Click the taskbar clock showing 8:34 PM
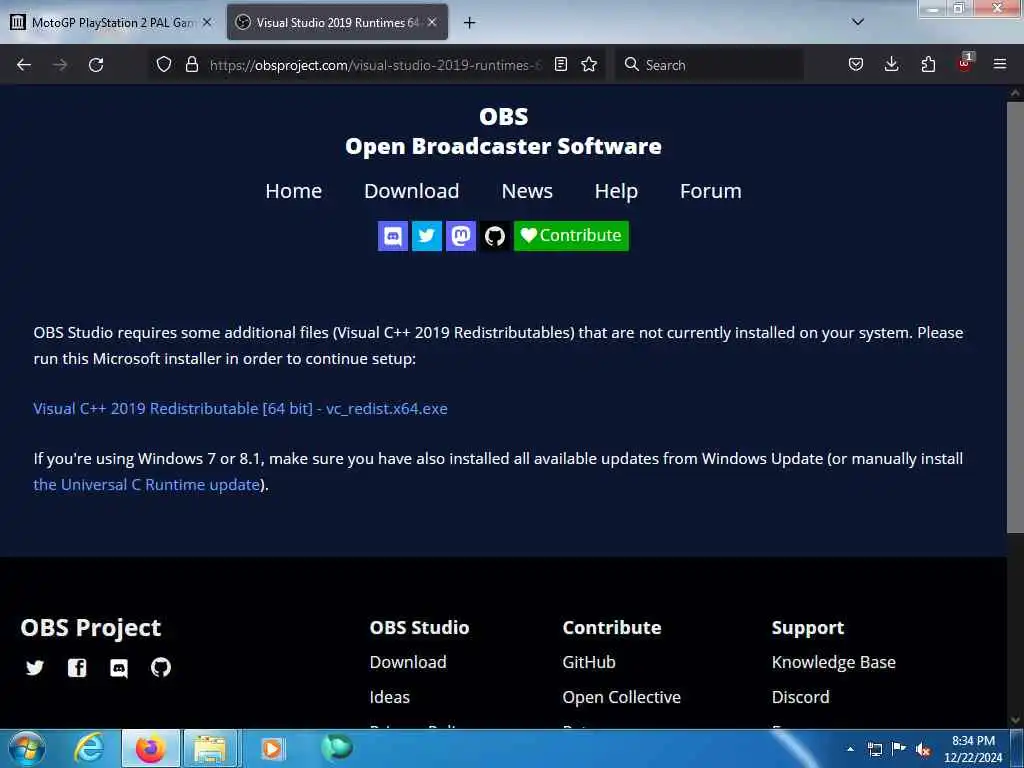This screenshot has width=1024, height=768. coord(973,749)
